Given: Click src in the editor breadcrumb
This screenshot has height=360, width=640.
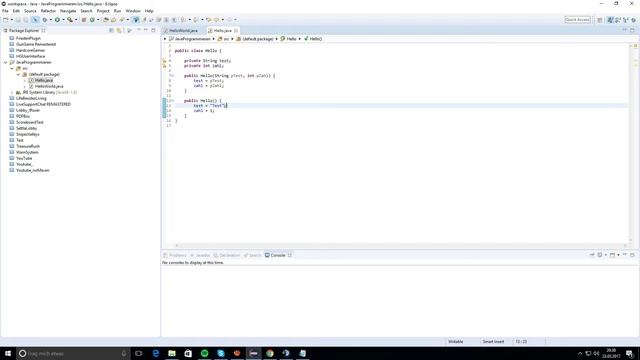Looking at the screenshot, I should point(226,39).
